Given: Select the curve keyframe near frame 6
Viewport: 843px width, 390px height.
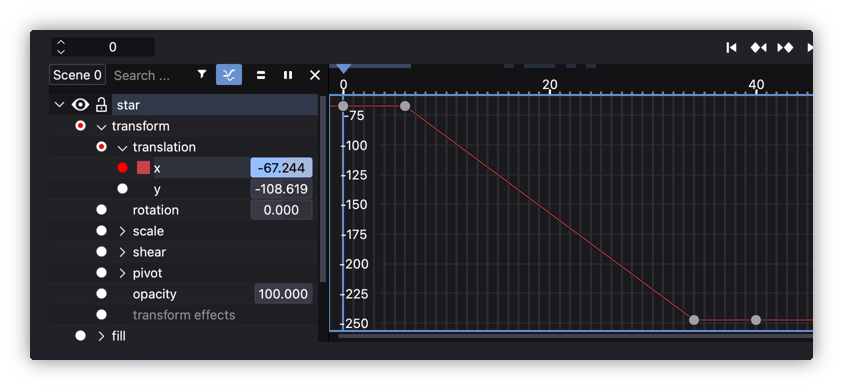Looking at the screenshot, I should pyautogui.click(x=405, y=106).
